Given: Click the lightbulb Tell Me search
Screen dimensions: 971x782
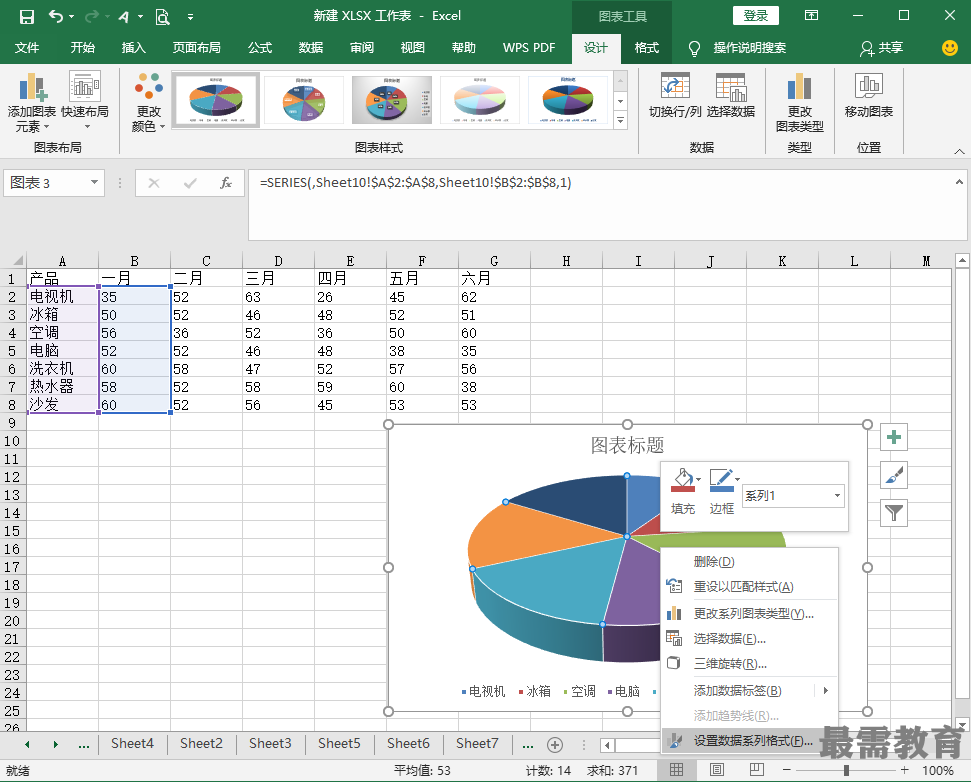Looking at the screenshot, I should pyautogui.click(x=694, y=48).
